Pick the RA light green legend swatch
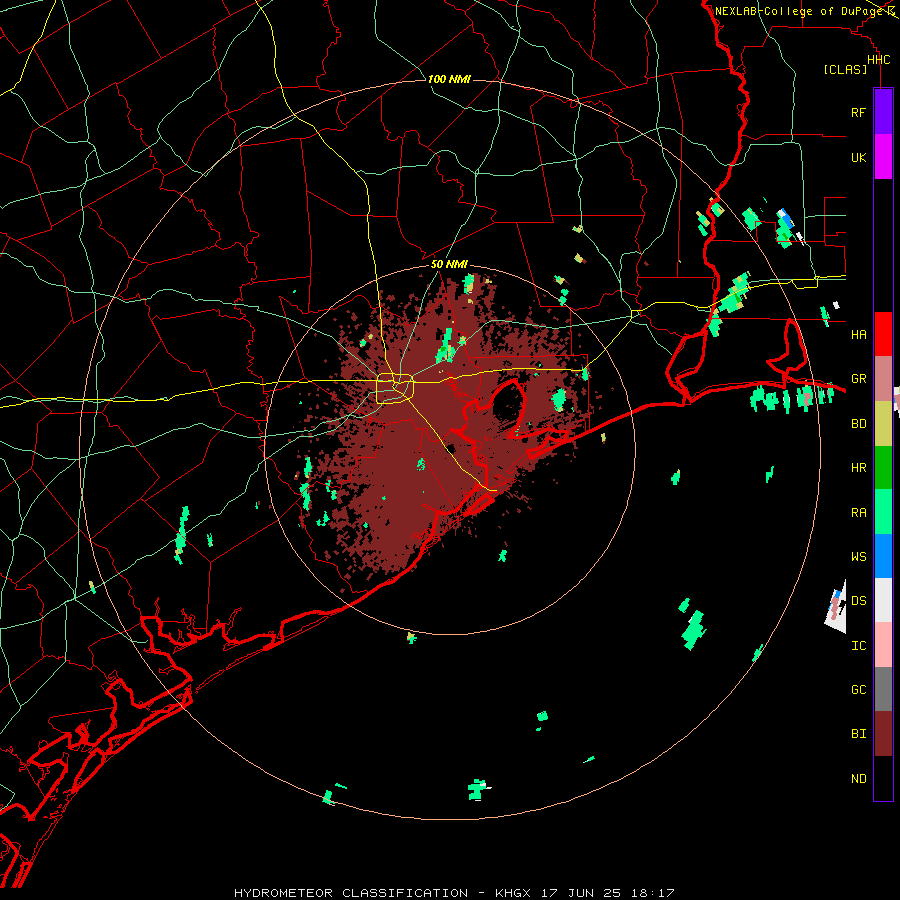 coord(883,512)
